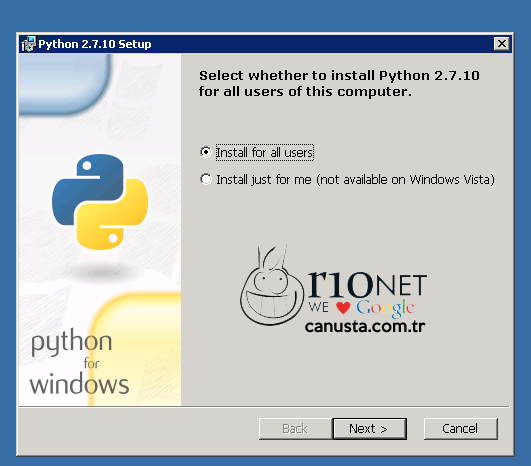
Task: Click the yellow rounded shape in banner
Action: (x=136, y=349)
